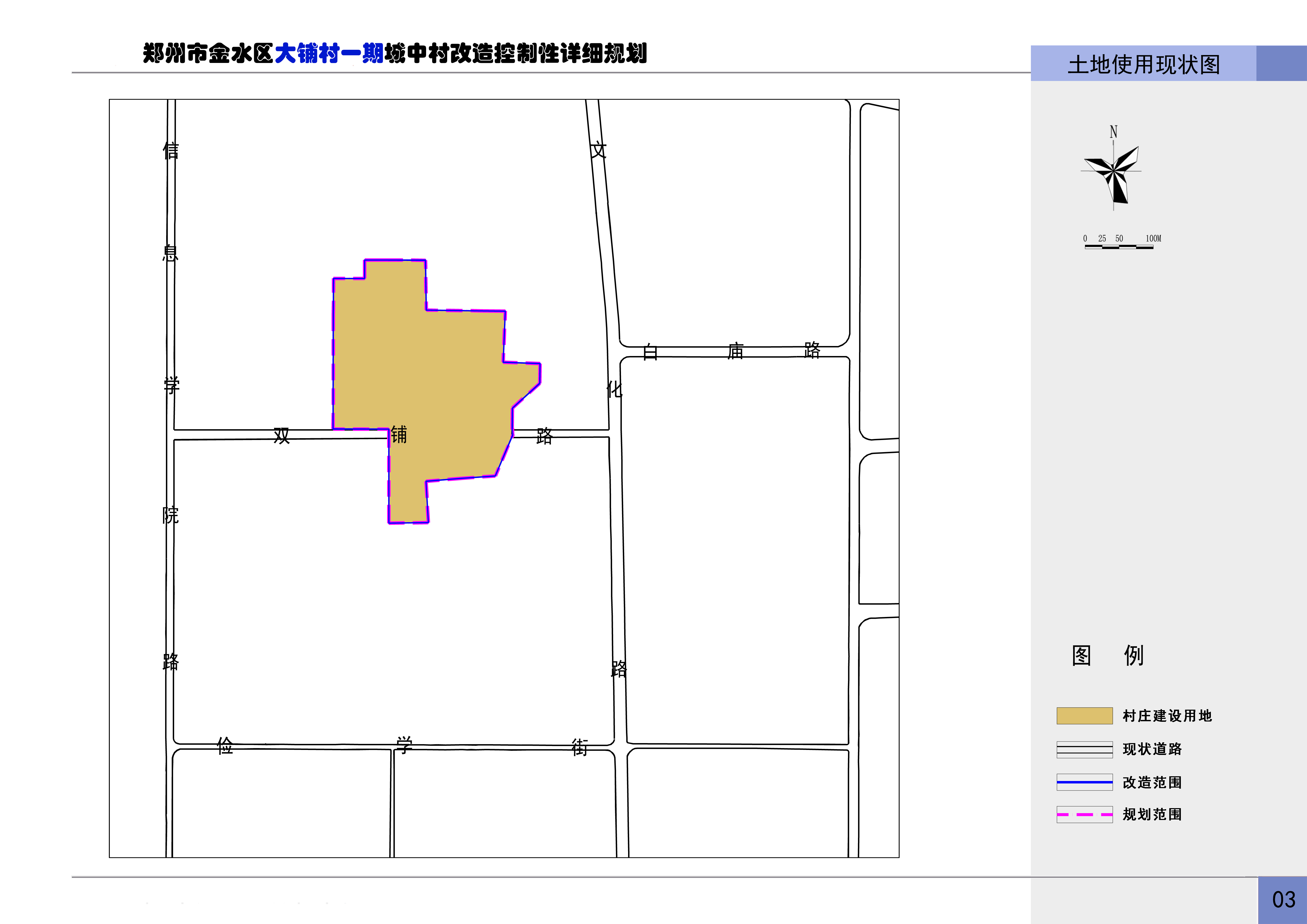Click the blue 改造范围 legend line symbol
Screen dimensions: 1307x924
tap(1084, 782)
